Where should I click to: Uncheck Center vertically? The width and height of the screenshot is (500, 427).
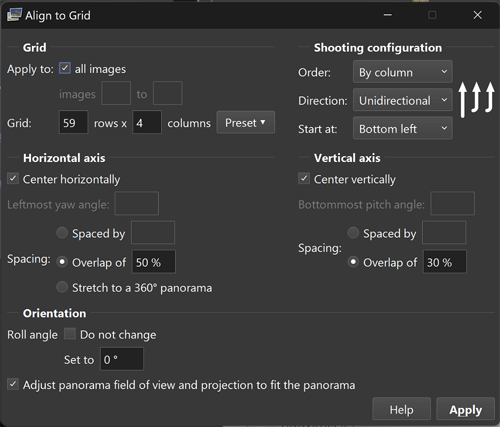(304, 179)
